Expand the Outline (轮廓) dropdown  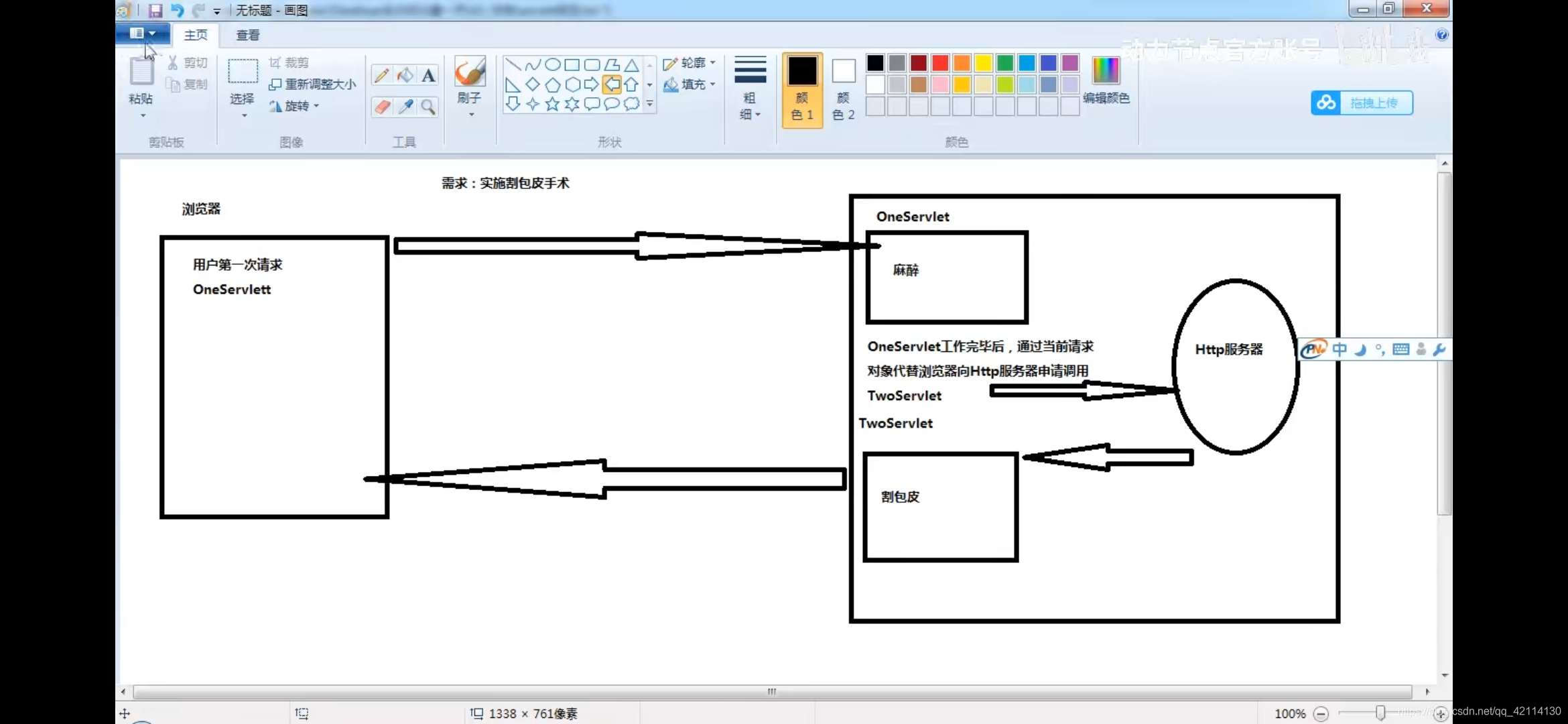pyautogui.click(x=690, y=63)
